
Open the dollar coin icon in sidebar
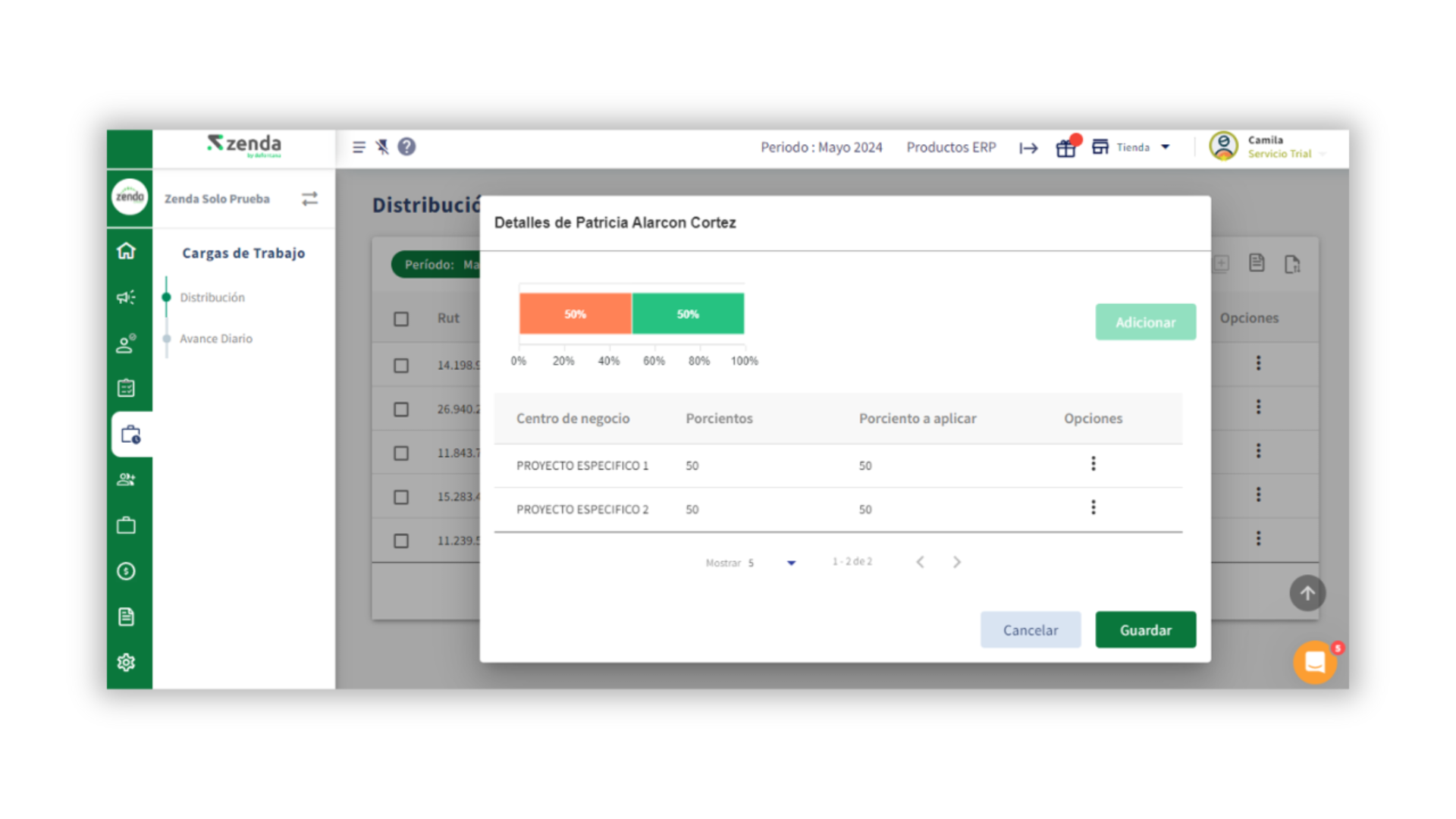pyautogui.click(x=127, y=571)
